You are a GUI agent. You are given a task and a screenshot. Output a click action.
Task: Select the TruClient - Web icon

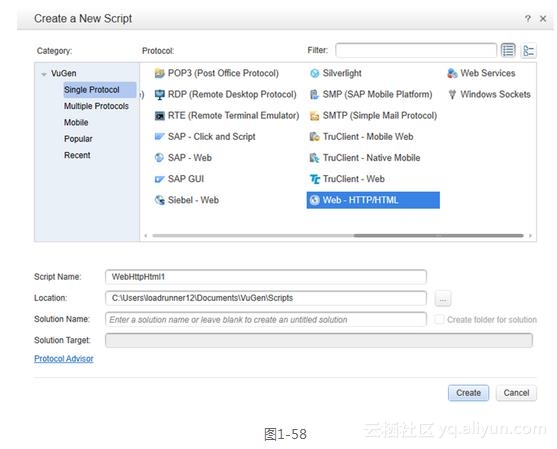(x=314, y=179)
